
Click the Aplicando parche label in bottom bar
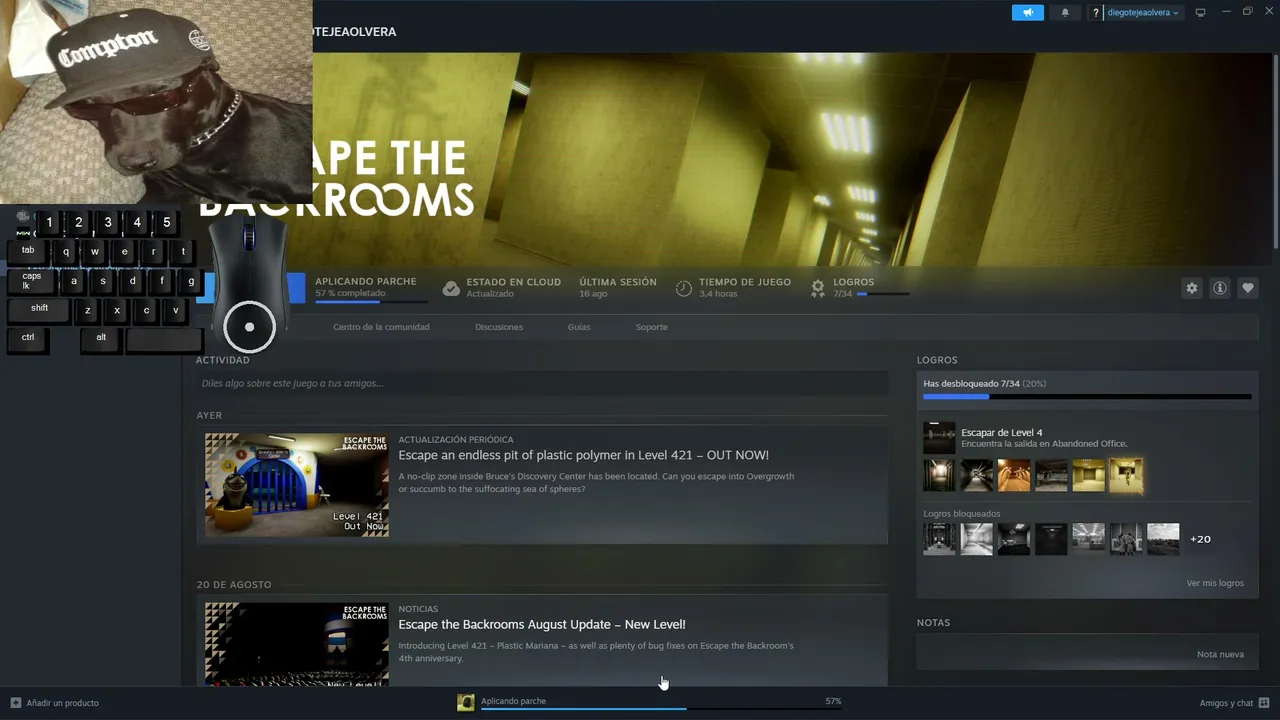(x=514, y=701)
